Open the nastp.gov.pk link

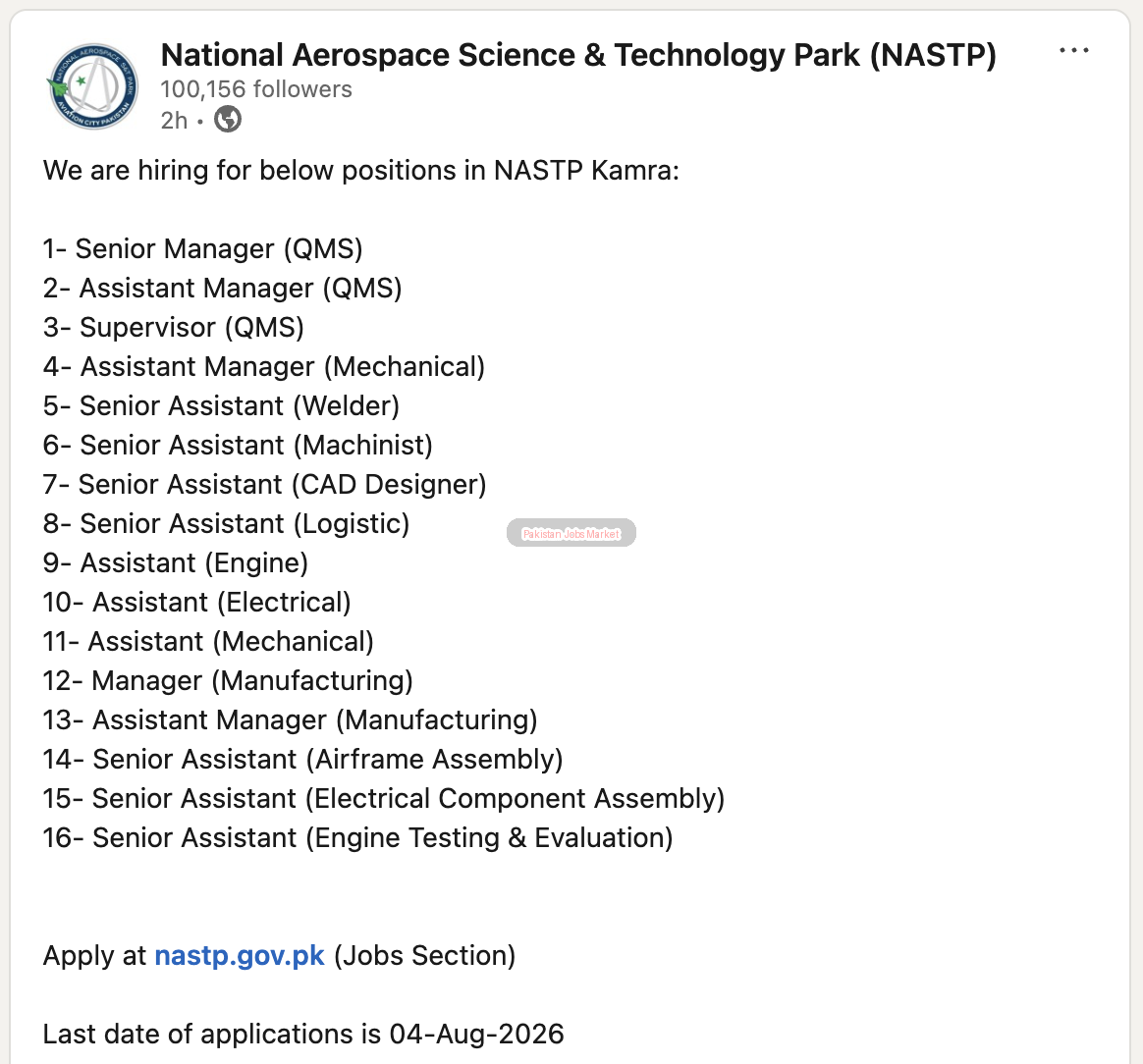point(239,955)
